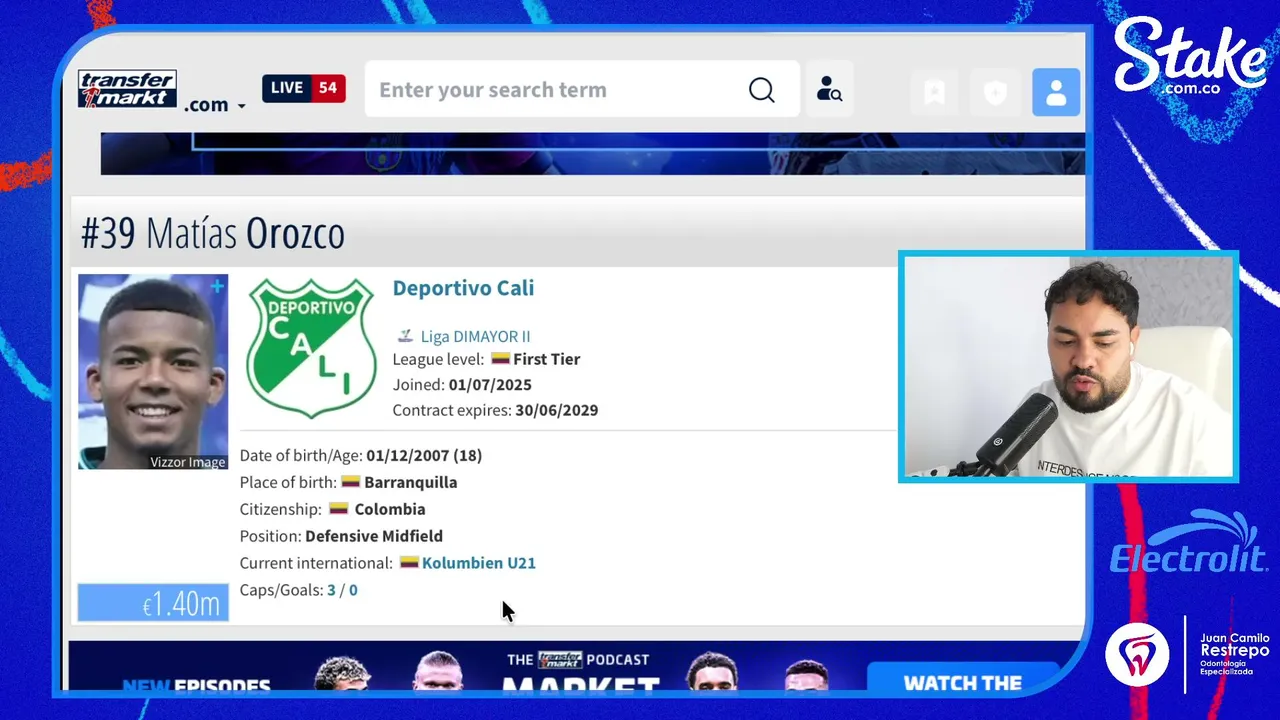Click the Transfermarkt logo
This screenshot has width=1280, height=720.
click(x=127, y=89)
